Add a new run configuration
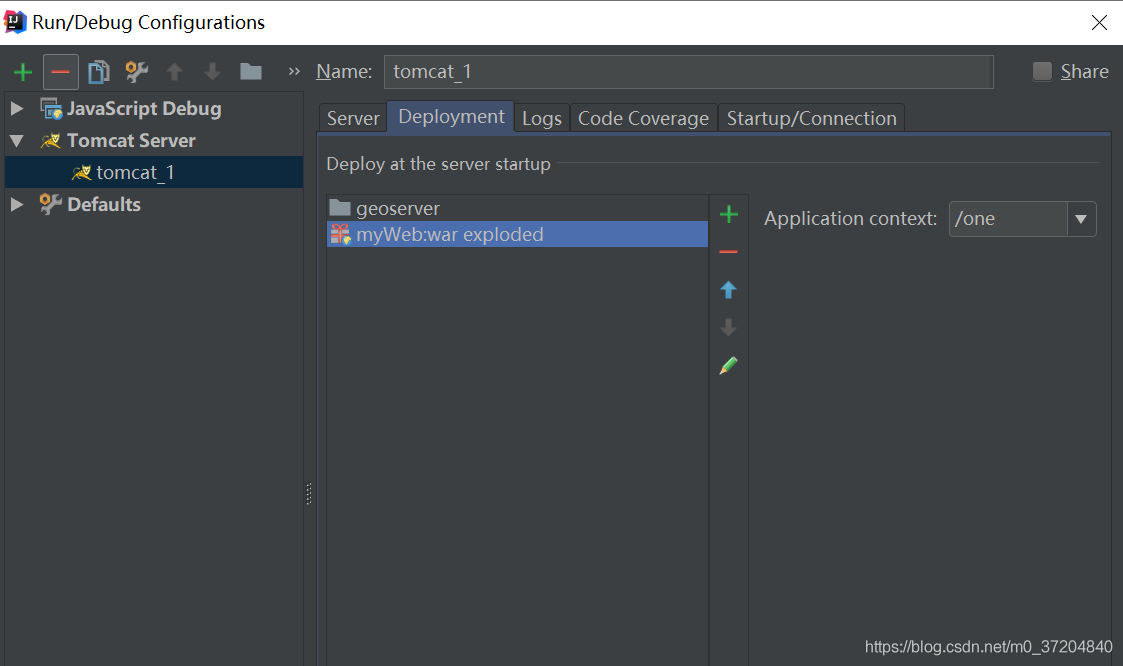The image size is (1123, 666). 23,72
